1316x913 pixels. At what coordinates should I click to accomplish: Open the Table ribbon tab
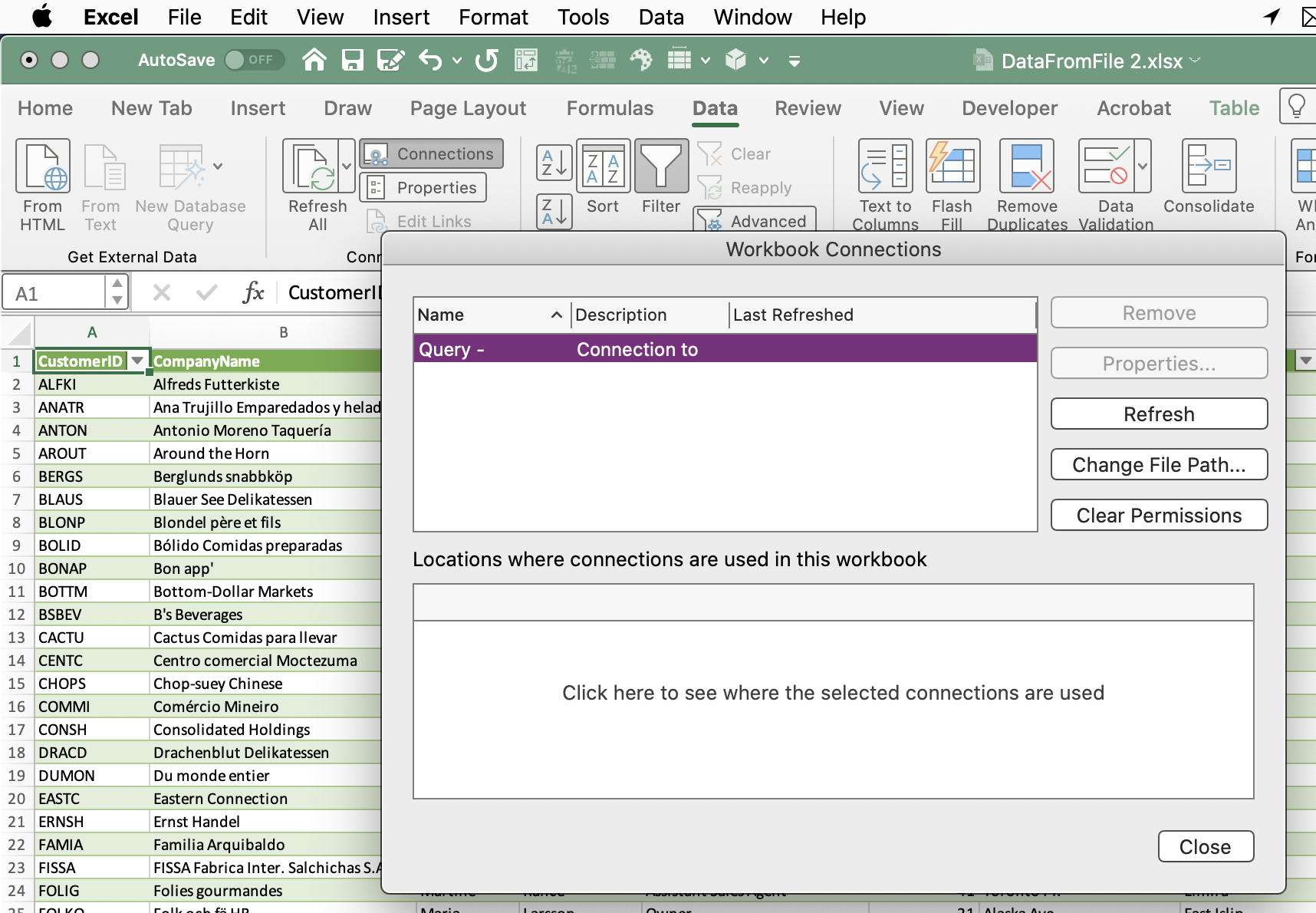[x=1234, y=108]
